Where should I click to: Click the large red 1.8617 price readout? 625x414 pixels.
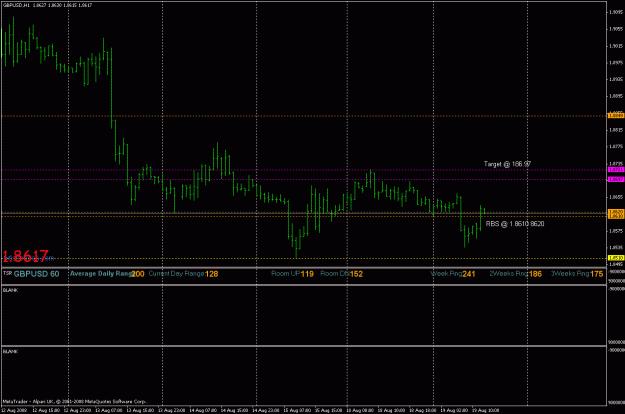tap(26, 256)
